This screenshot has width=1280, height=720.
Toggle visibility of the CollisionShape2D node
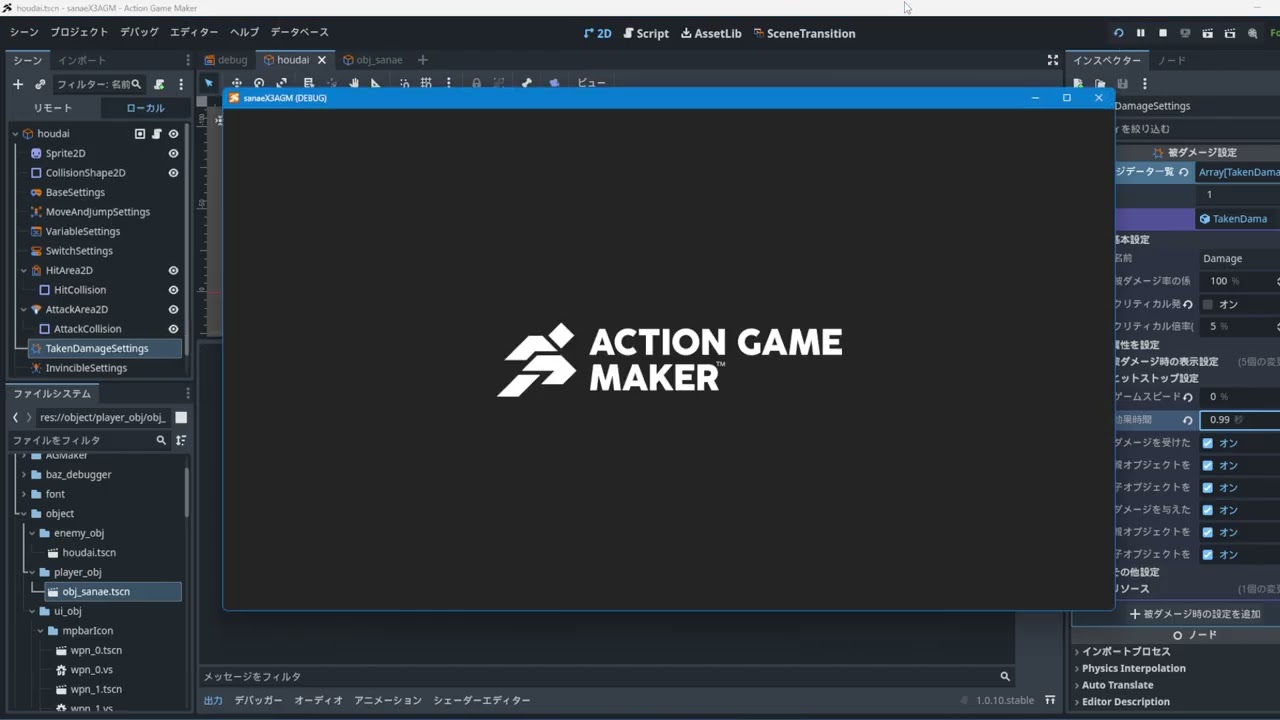[173, 173]
